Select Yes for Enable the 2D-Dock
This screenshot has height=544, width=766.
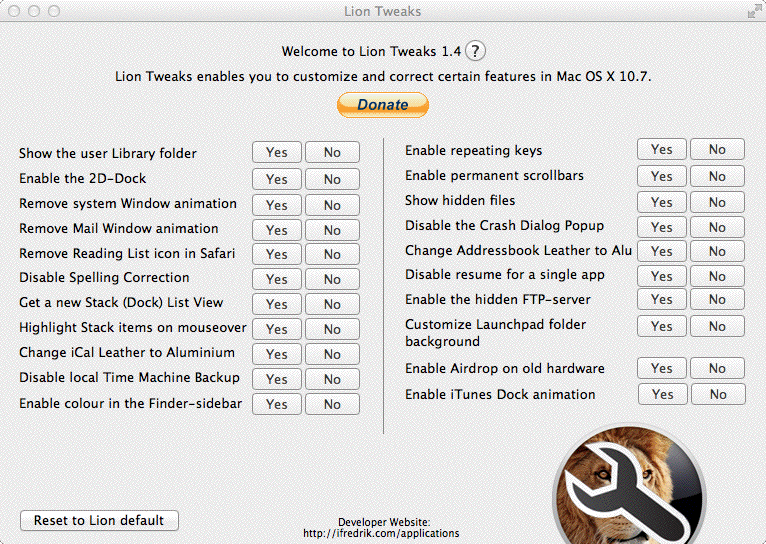click(277, 179)
